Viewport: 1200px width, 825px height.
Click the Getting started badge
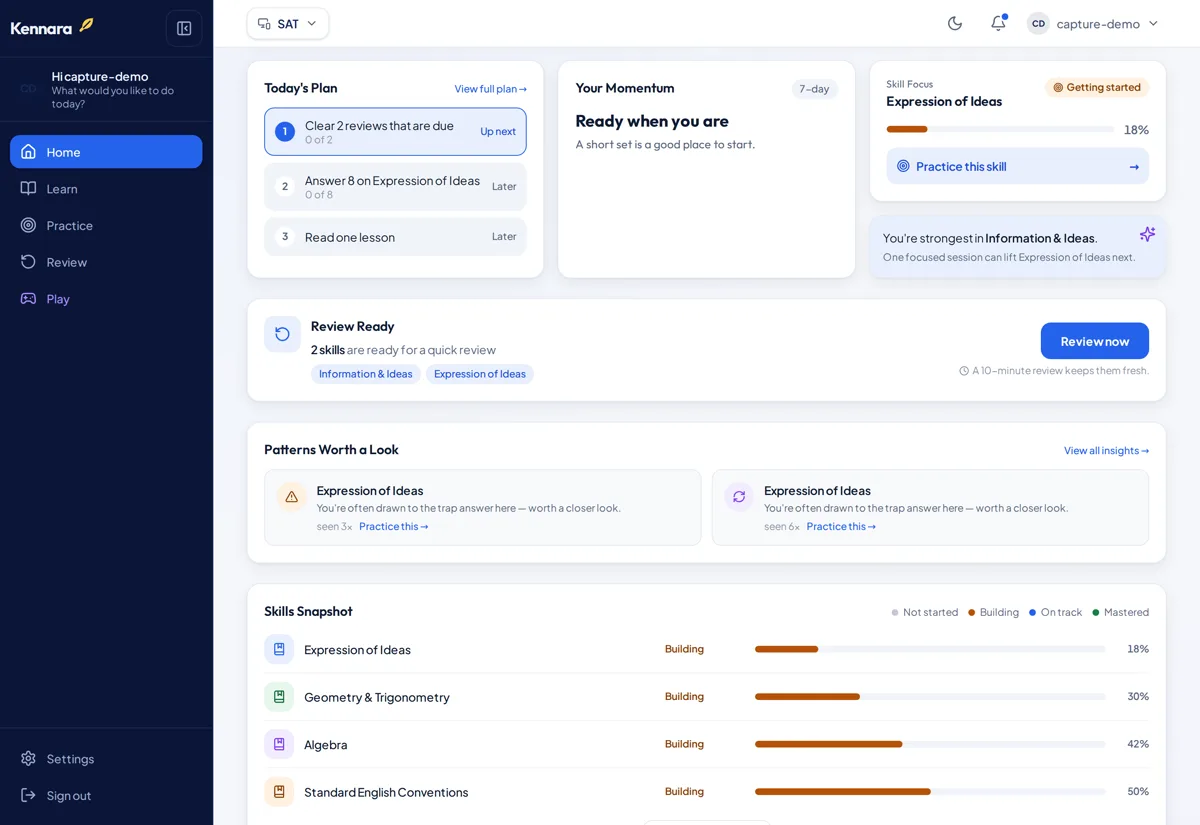coord(1097,88)
